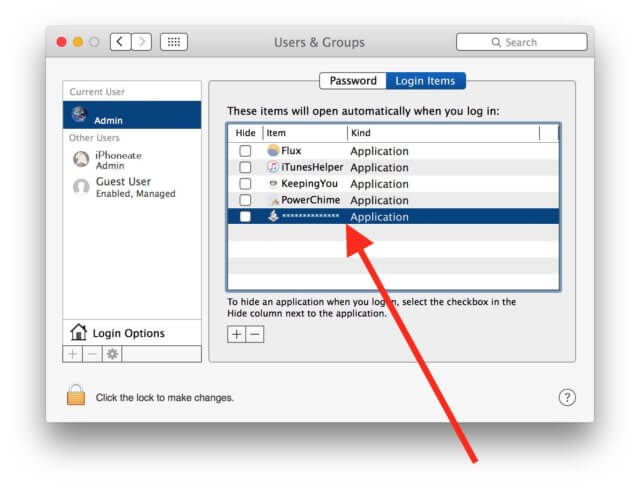The height and width of the screenshot is (488, 640).
Task: Click the Login Options house icon
Action: click(78, 332)
